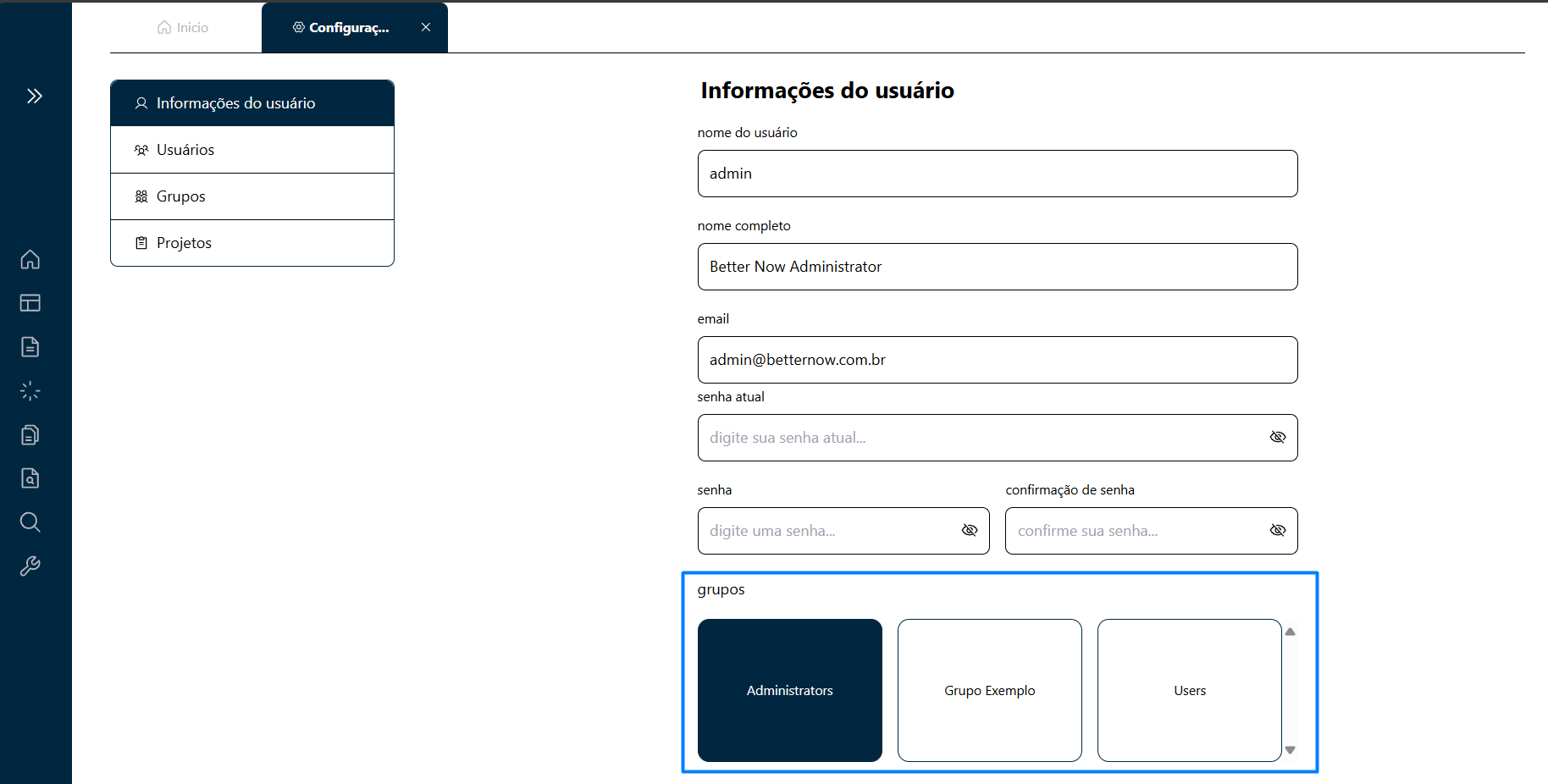The height and width of the screenshot is (784, 1548).
Task: Show password in the senha field
Action: [970, 531]
